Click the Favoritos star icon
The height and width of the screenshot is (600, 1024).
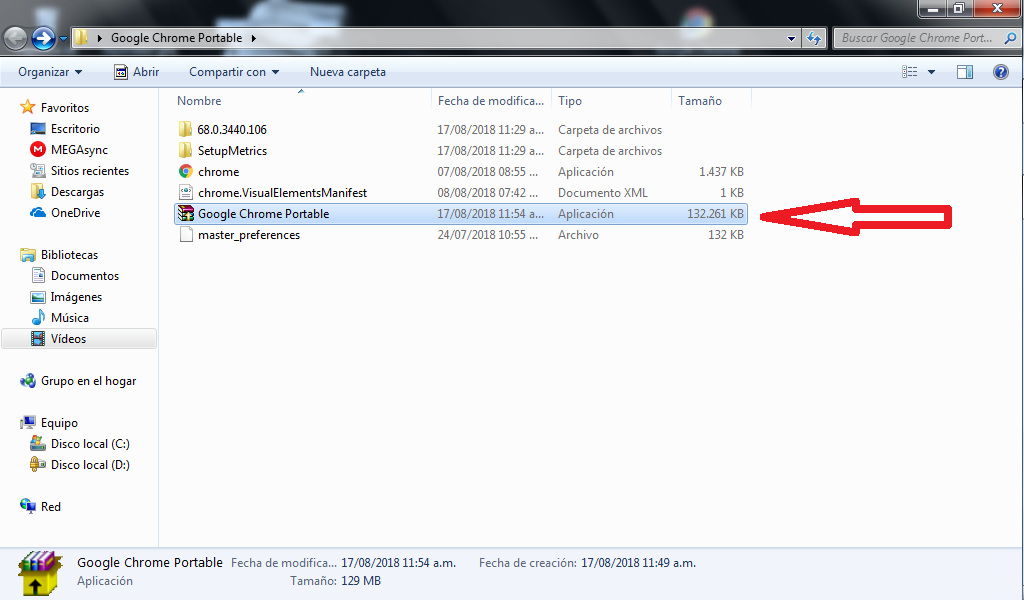pos(27,107)
